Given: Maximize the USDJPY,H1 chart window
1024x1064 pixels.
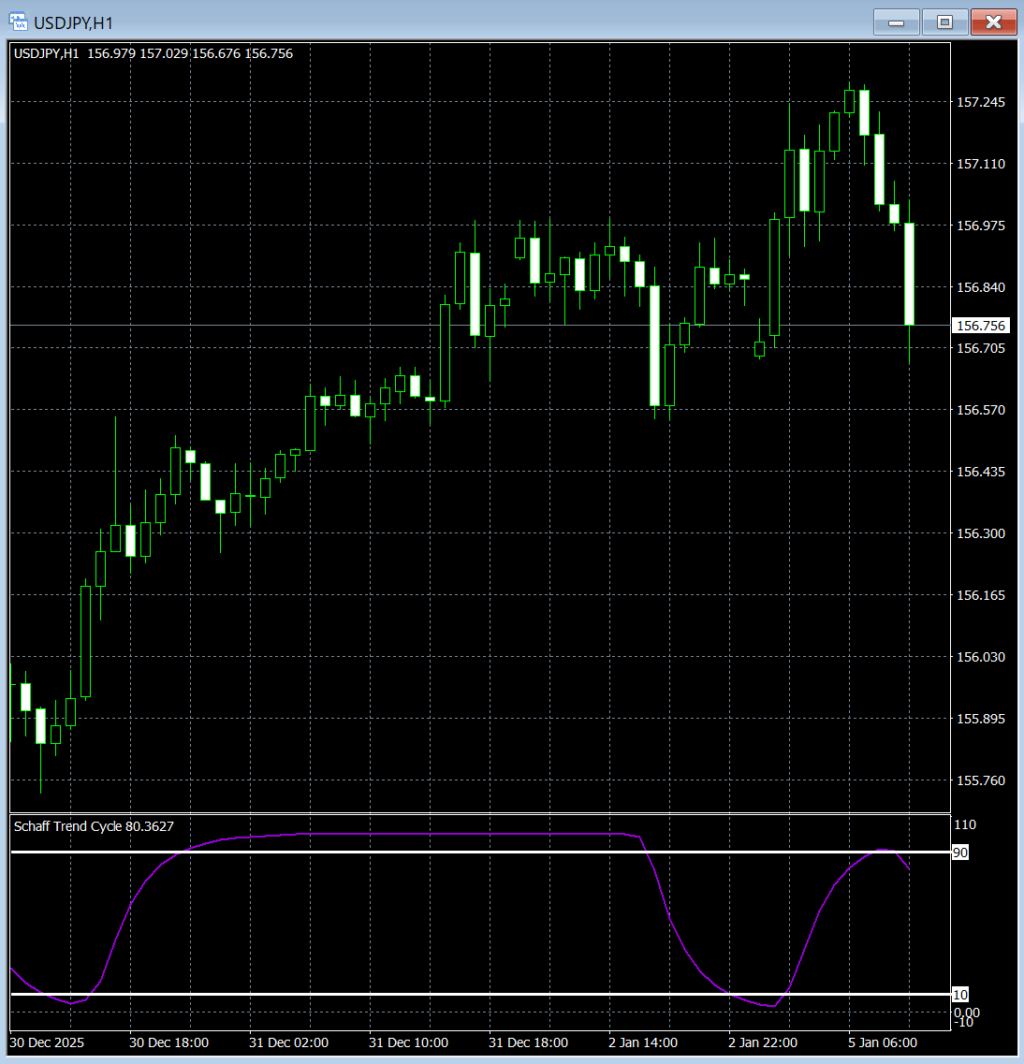Looking at the screenshot, I should point(944,21).
